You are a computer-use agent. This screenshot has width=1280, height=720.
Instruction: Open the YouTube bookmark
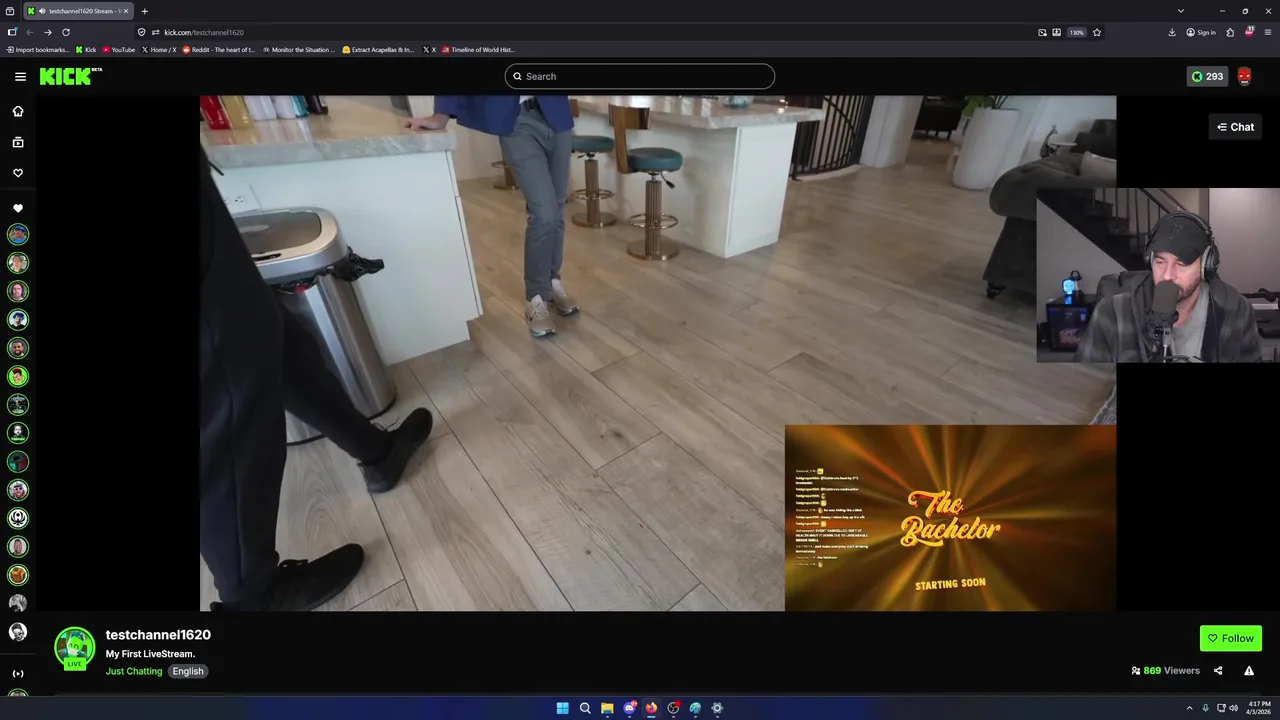(119, 49)
